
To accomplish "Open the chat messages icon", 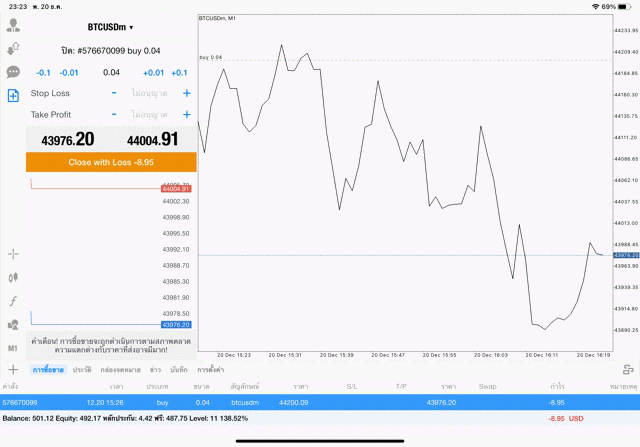I will 14,72.
